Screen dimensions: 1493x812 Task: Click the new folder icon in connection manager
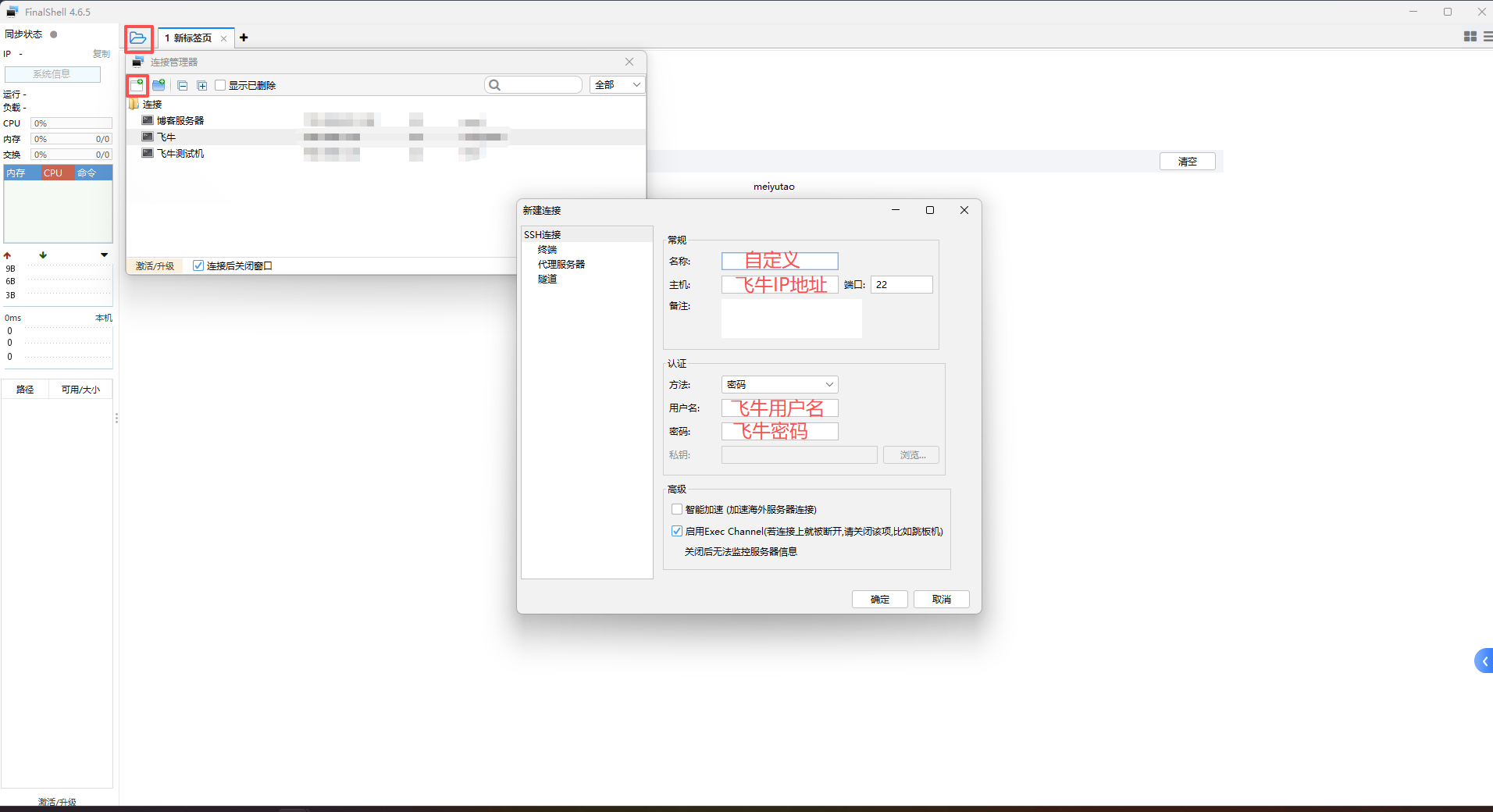click(159, 85)
